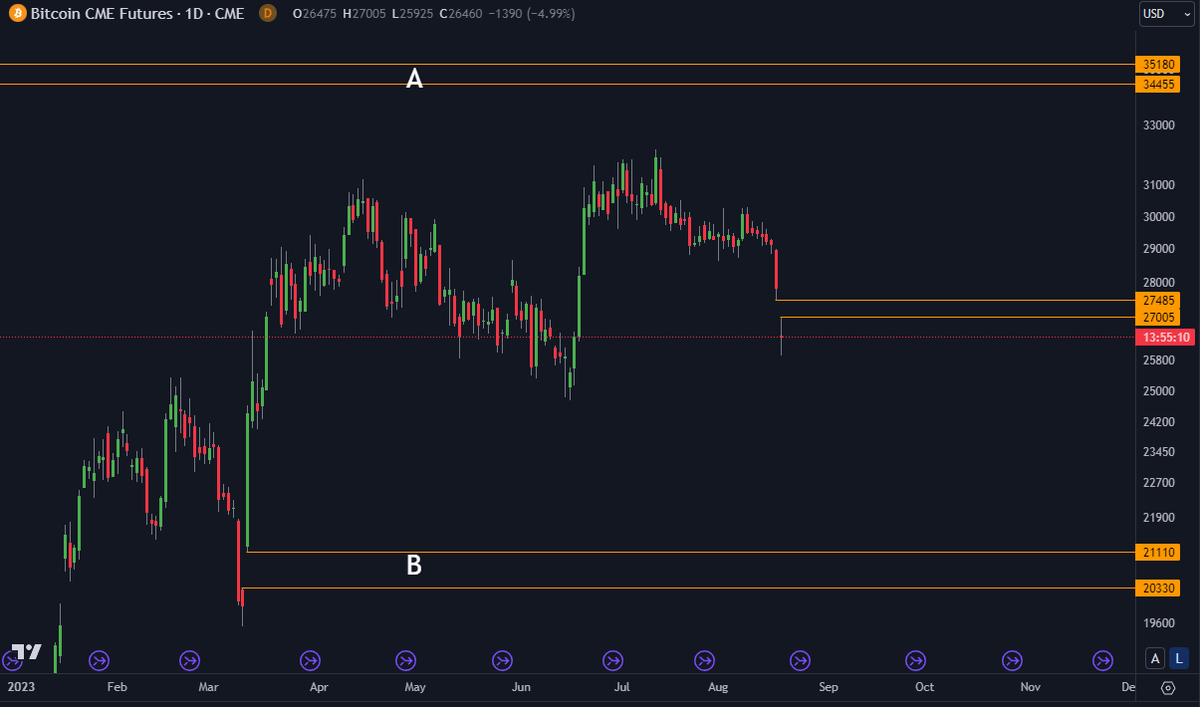1200x707 pixels.
Task: Toggle the A auto-scale button on the price axis
Action: (x=1155, y=658)
